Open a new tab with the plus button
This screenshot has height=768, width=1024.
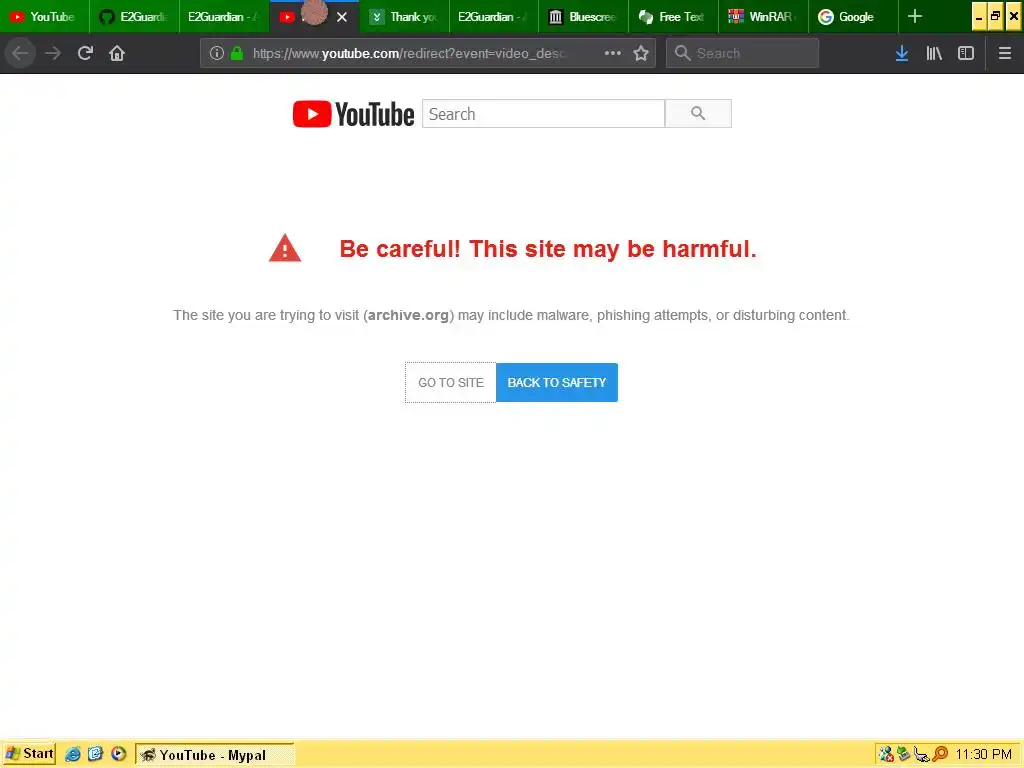[x=915, y=16]
